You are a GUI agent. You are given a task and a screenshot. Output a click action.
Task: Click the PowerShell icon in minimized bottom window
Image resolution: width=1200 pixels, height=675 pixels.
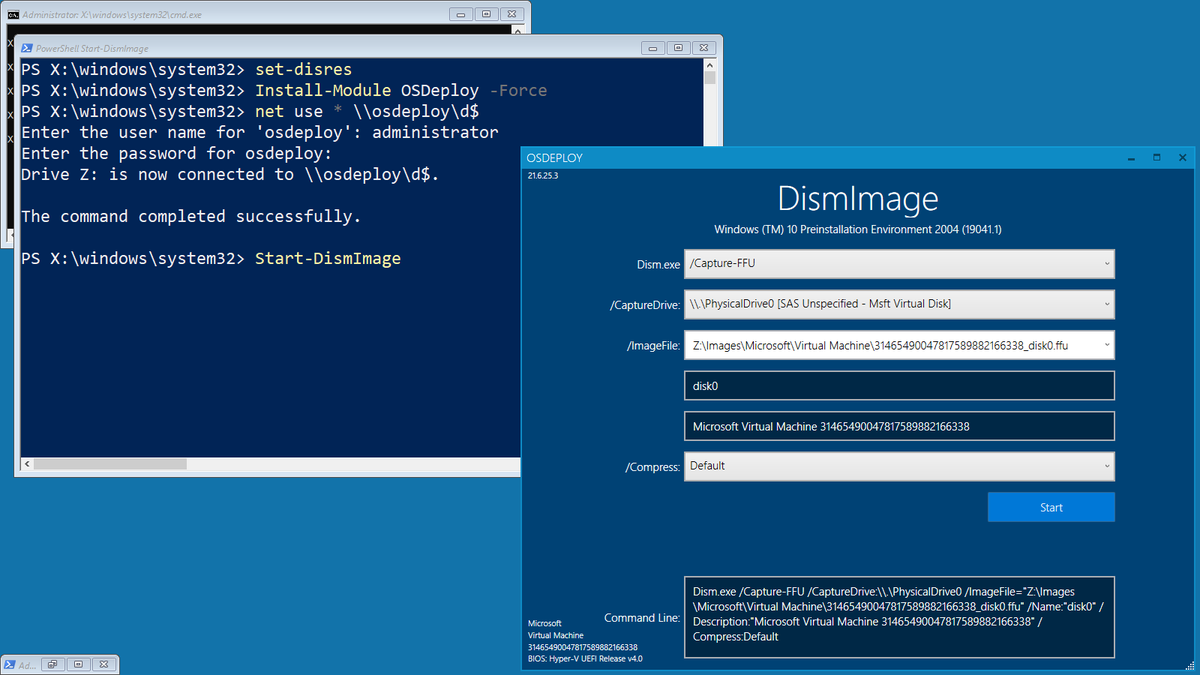click(10, 664)
